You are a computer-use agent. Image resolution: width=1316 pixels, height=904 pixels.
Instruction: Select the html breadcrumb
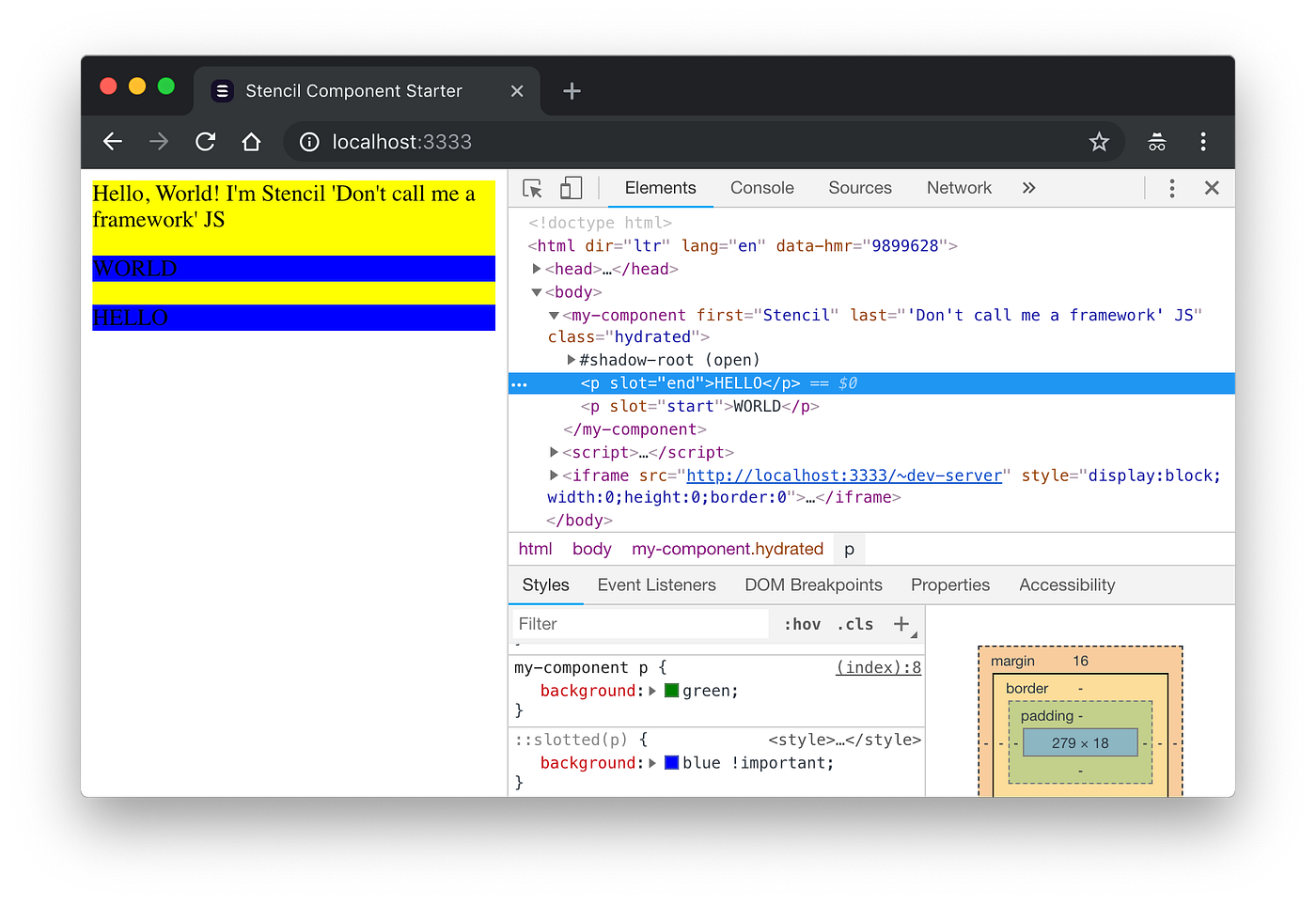pos(536,549)
